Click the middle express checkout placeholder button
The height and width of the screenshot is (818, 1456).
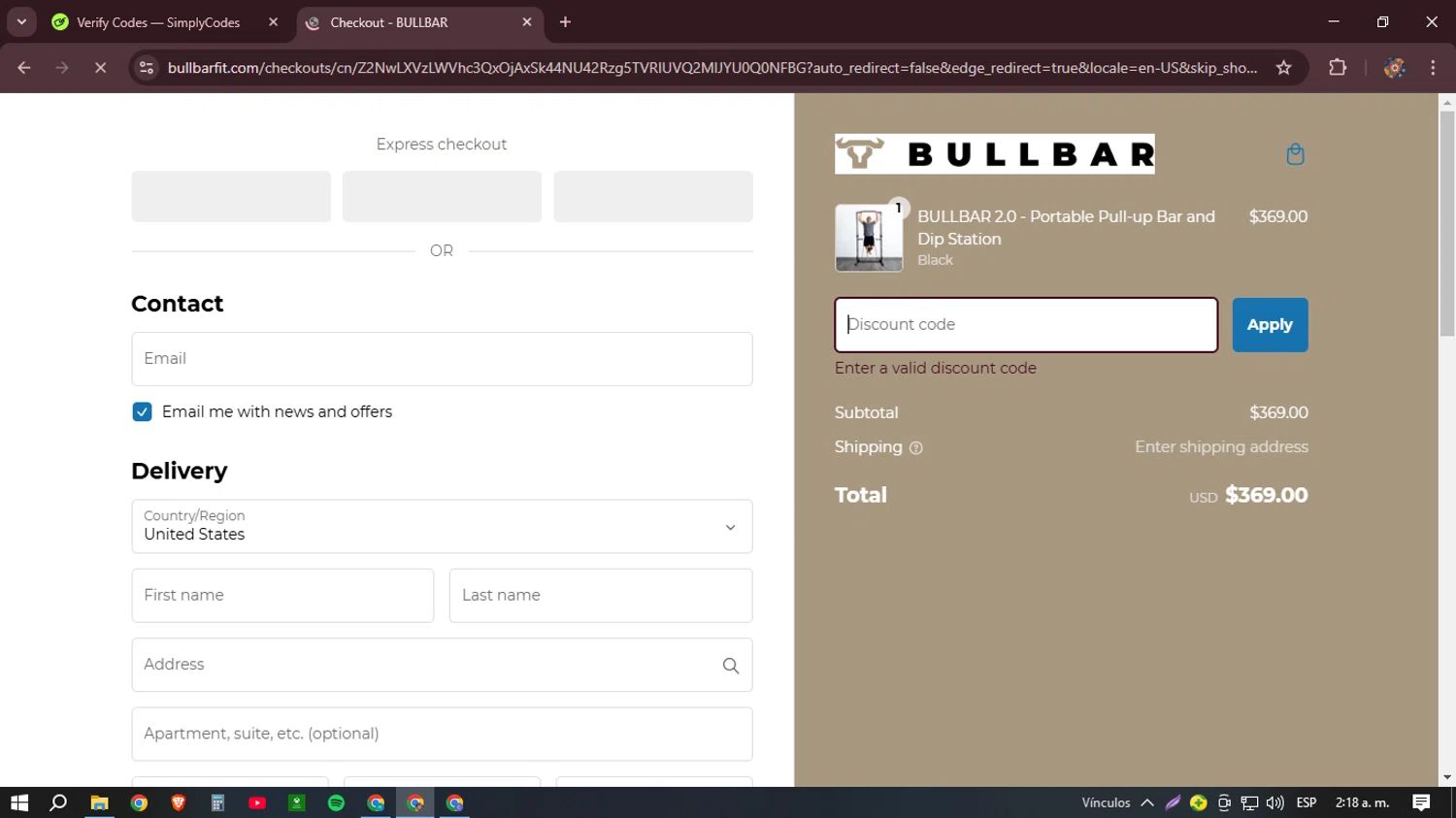tap(442, 196)
